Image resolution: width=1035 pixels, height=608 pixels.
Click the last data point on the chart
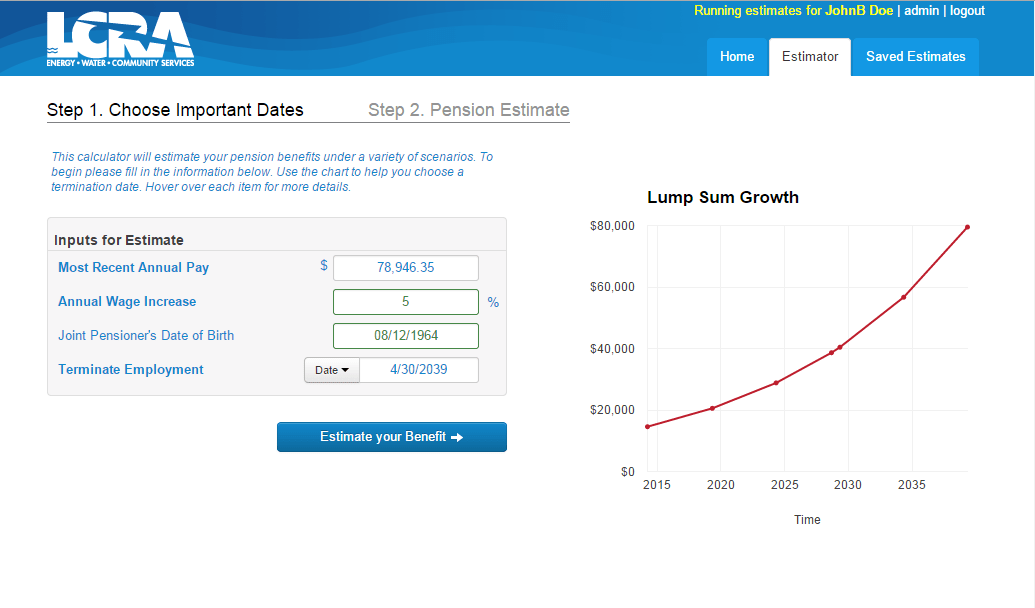coord(967,227)
